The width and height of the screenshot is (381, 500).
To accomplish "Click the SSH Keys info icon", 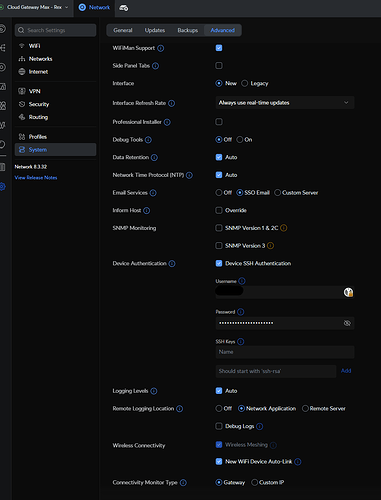I will pyautogui.click(x=241, y=342).
